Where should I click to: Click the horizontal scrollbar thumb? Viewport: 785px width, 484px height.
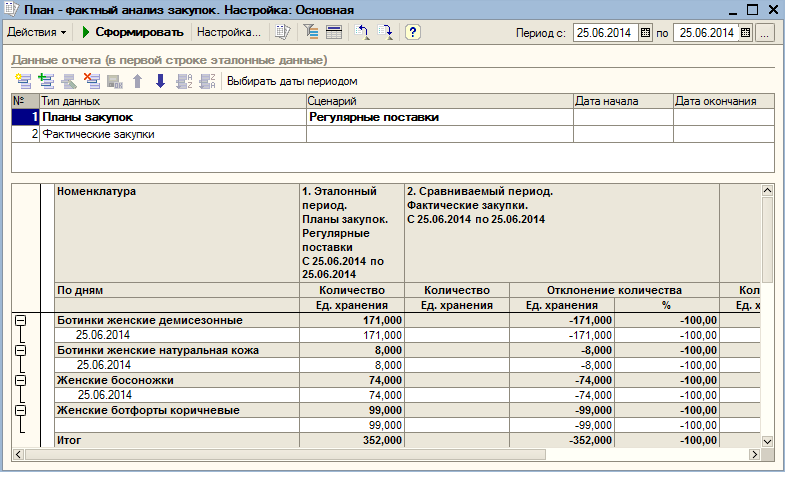click(x=285, y=454)
